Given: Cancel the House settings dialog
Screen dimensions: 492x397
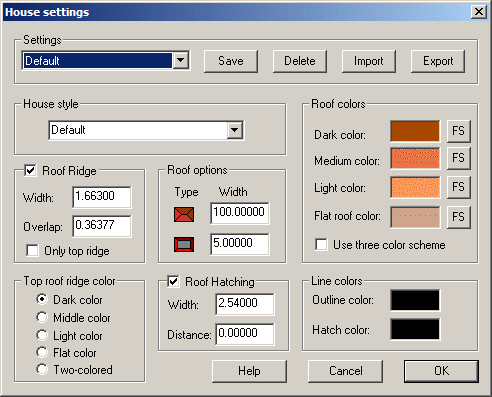Looking at the screenshot, I should coord(346,371).
